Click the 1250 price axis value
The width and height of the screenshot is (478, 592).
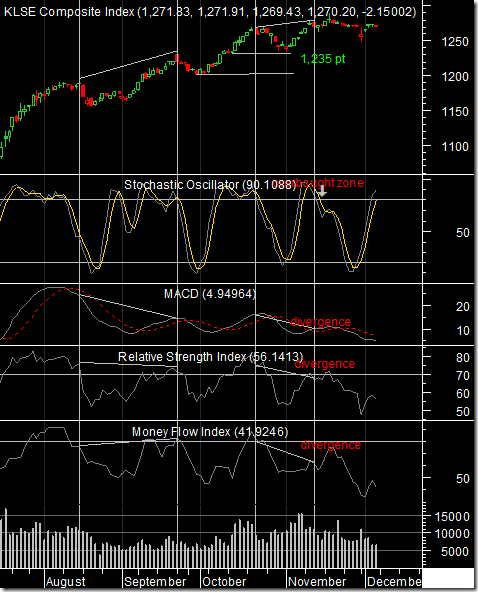tap(455, 42)
